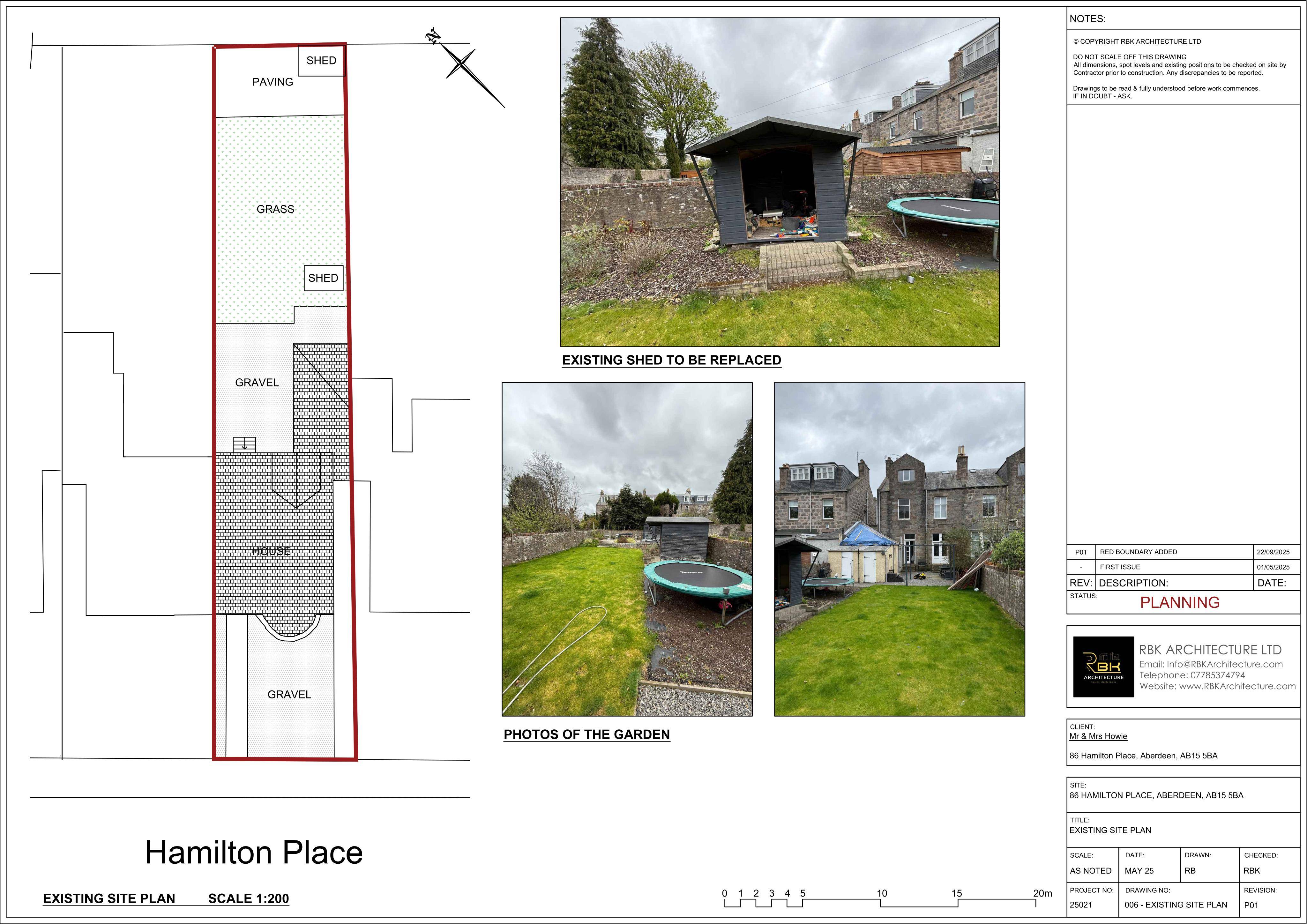
Task: Click the 'RBK ARCHITECTURE LTD' company name
Action: point(1210,650)
